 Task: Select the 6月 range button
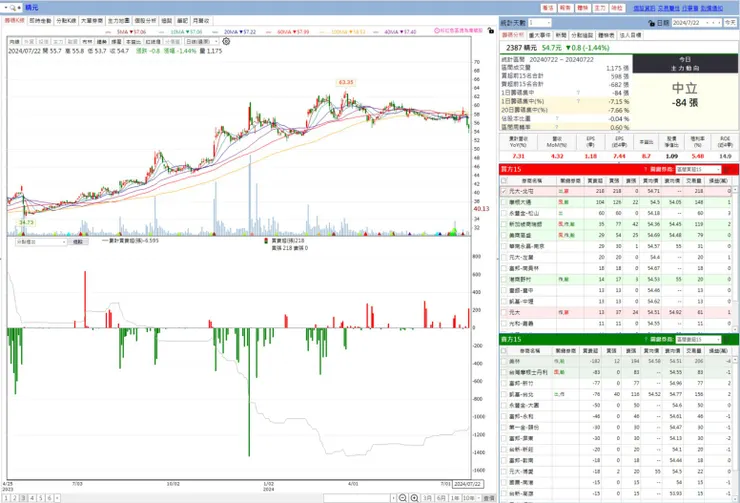441,498
